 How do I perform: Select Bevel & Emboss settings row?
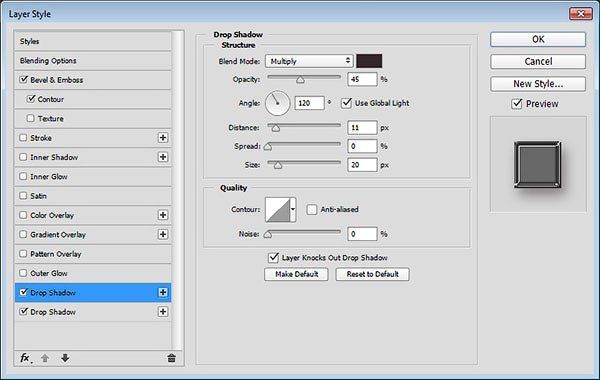point(93,80)
